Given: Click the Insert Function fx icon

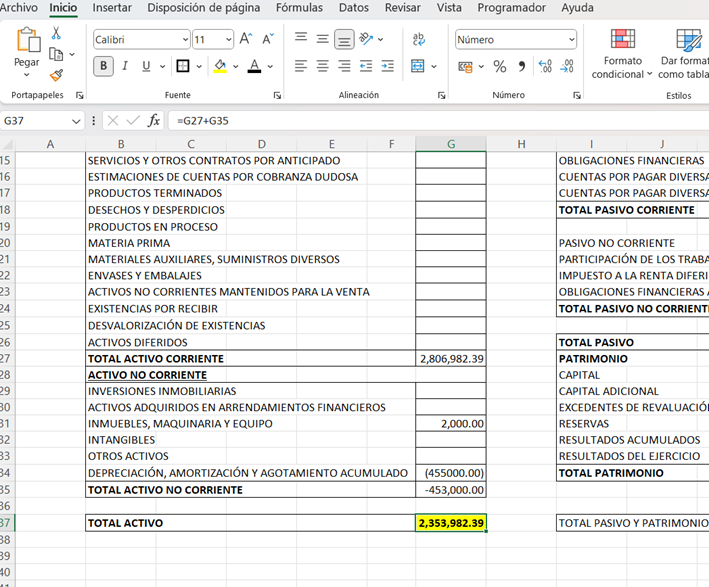Looking at the screenshot, I should [154, 120].
